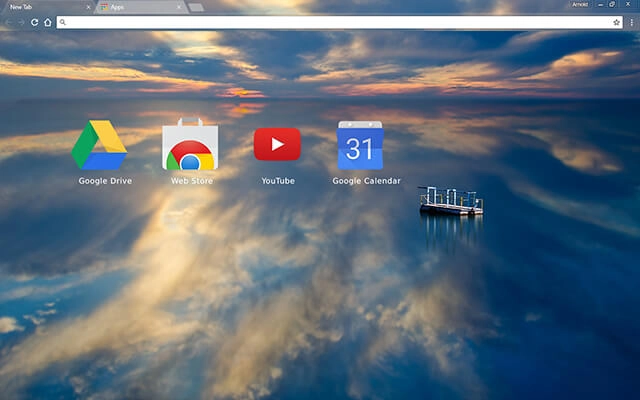Viewport: 640px width, 400px height.
Task: Open the Google Drive app icon
Action: [99, 145]
